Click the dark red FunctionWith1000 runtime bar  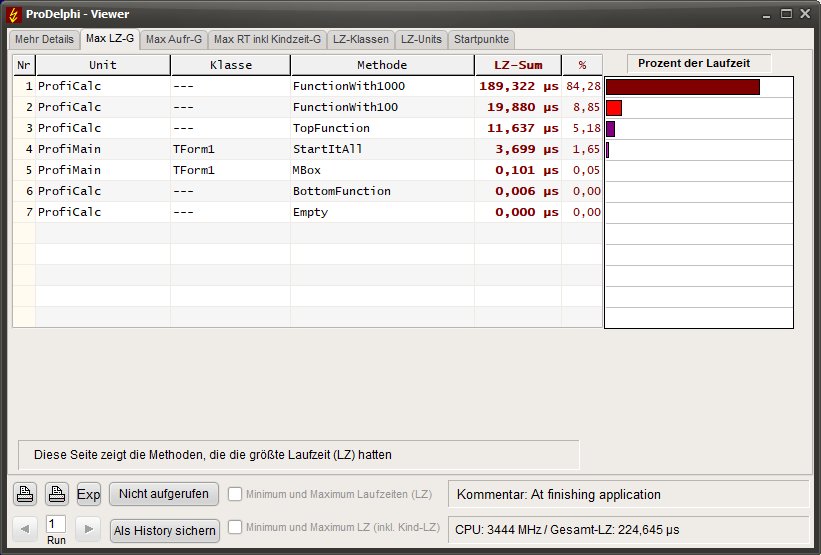click(x=683, y=87)
